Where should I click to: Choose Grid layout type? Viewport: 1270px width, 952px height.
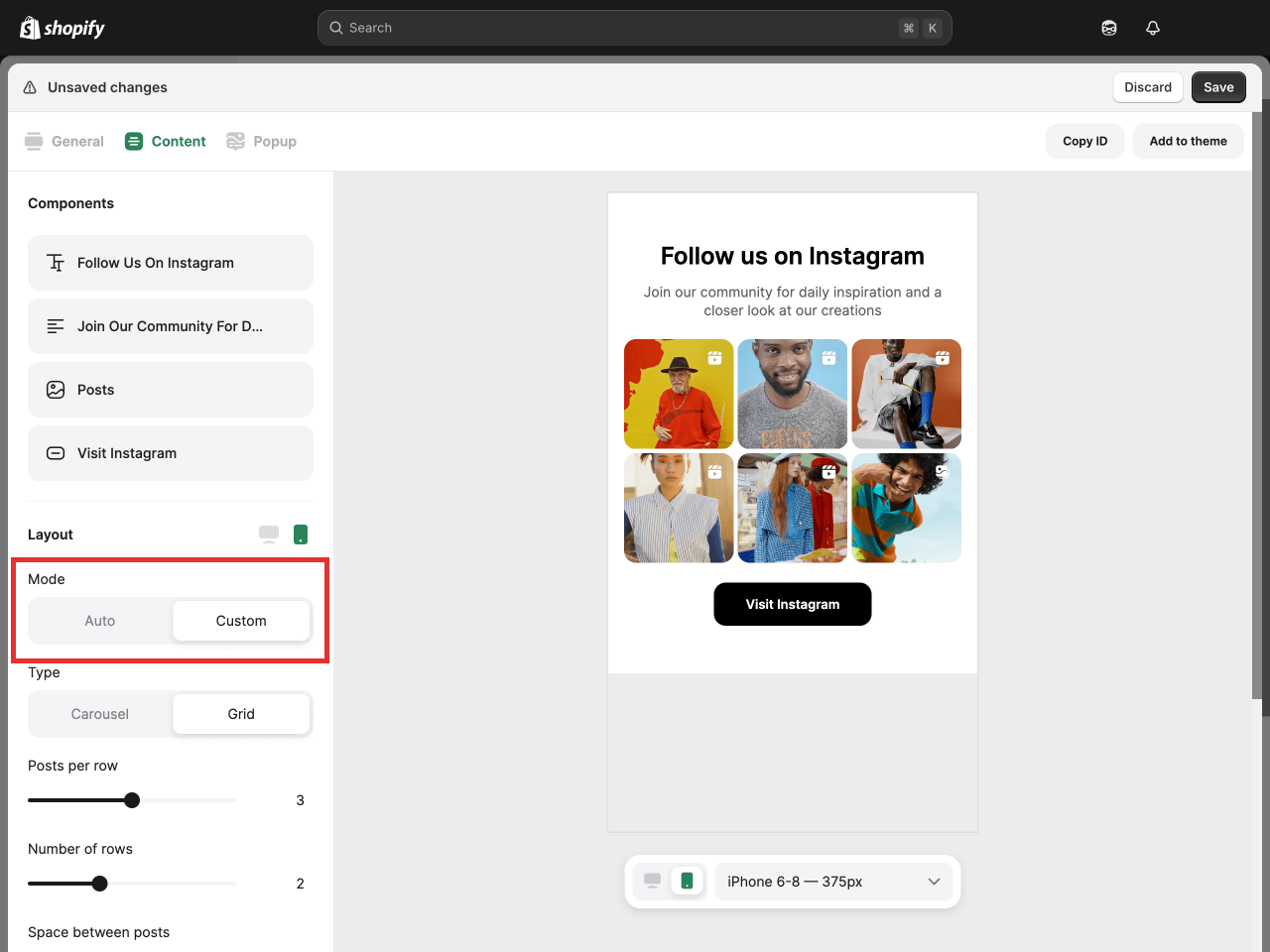tap(241, 714)
